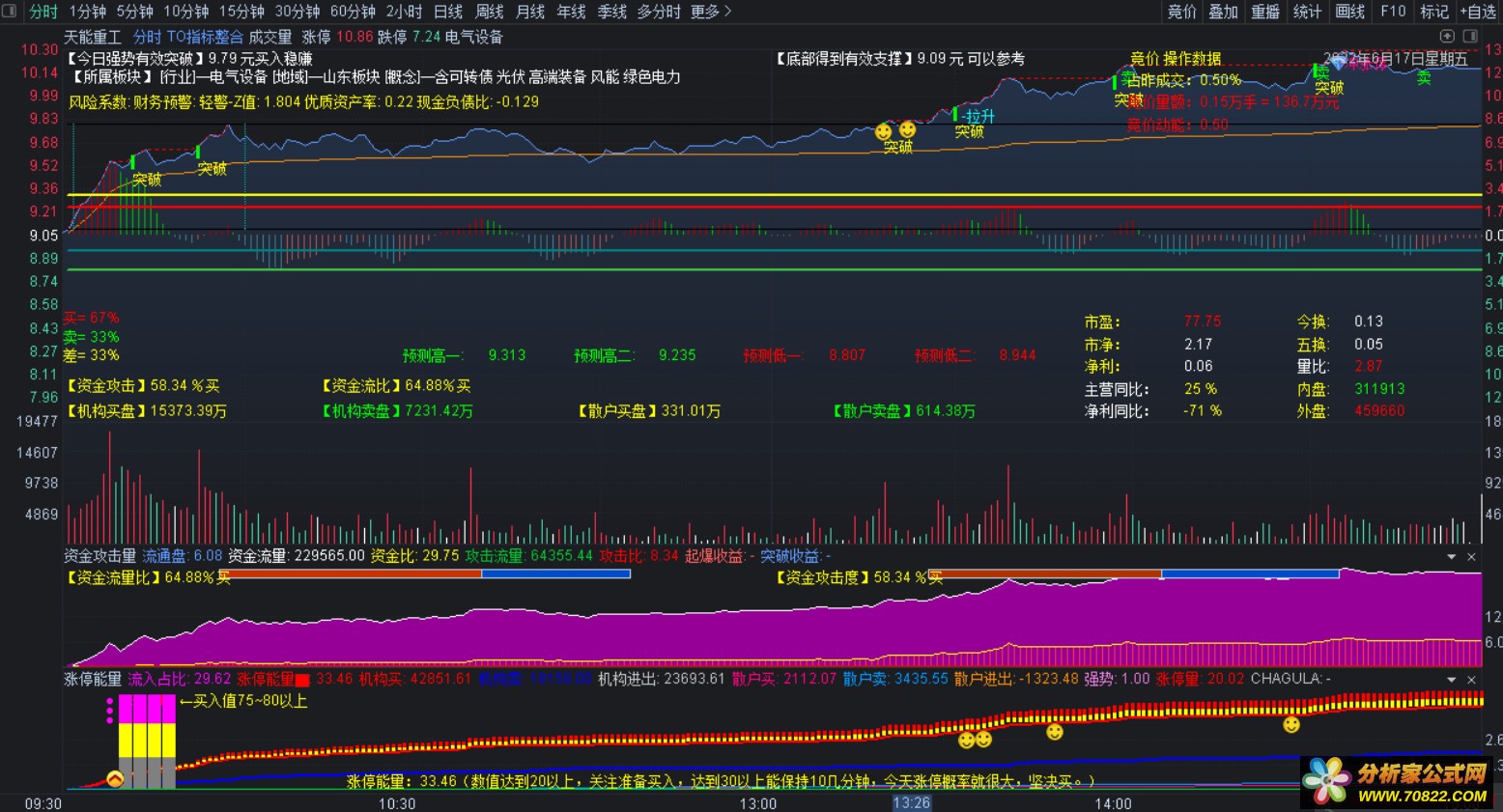Click the 预测低一 value 8.807
This screenshot has width=1503, height=812.
coord(847,355)
